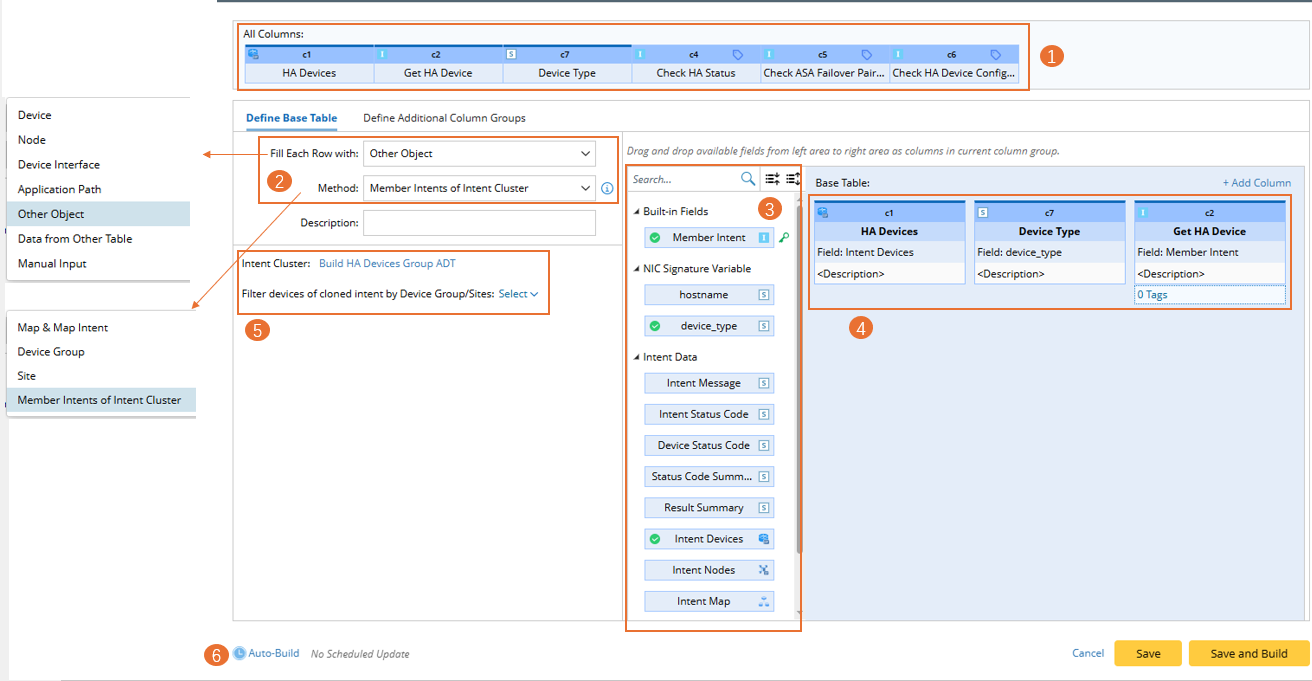Click the S type icon on Device Type in All Columns
Viewport: 1312px width, 681px height.
(x=511, y=55)
